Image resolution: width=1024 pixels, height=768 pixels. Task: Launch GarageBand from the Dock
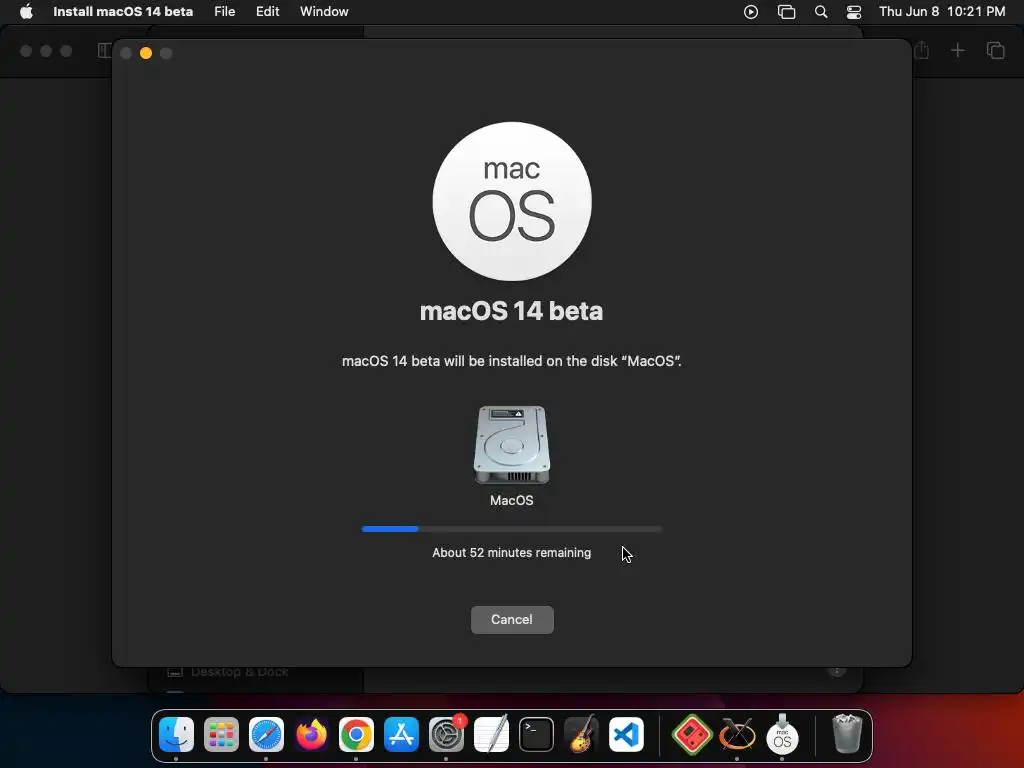pyautogui.click(x=581, y=735)
